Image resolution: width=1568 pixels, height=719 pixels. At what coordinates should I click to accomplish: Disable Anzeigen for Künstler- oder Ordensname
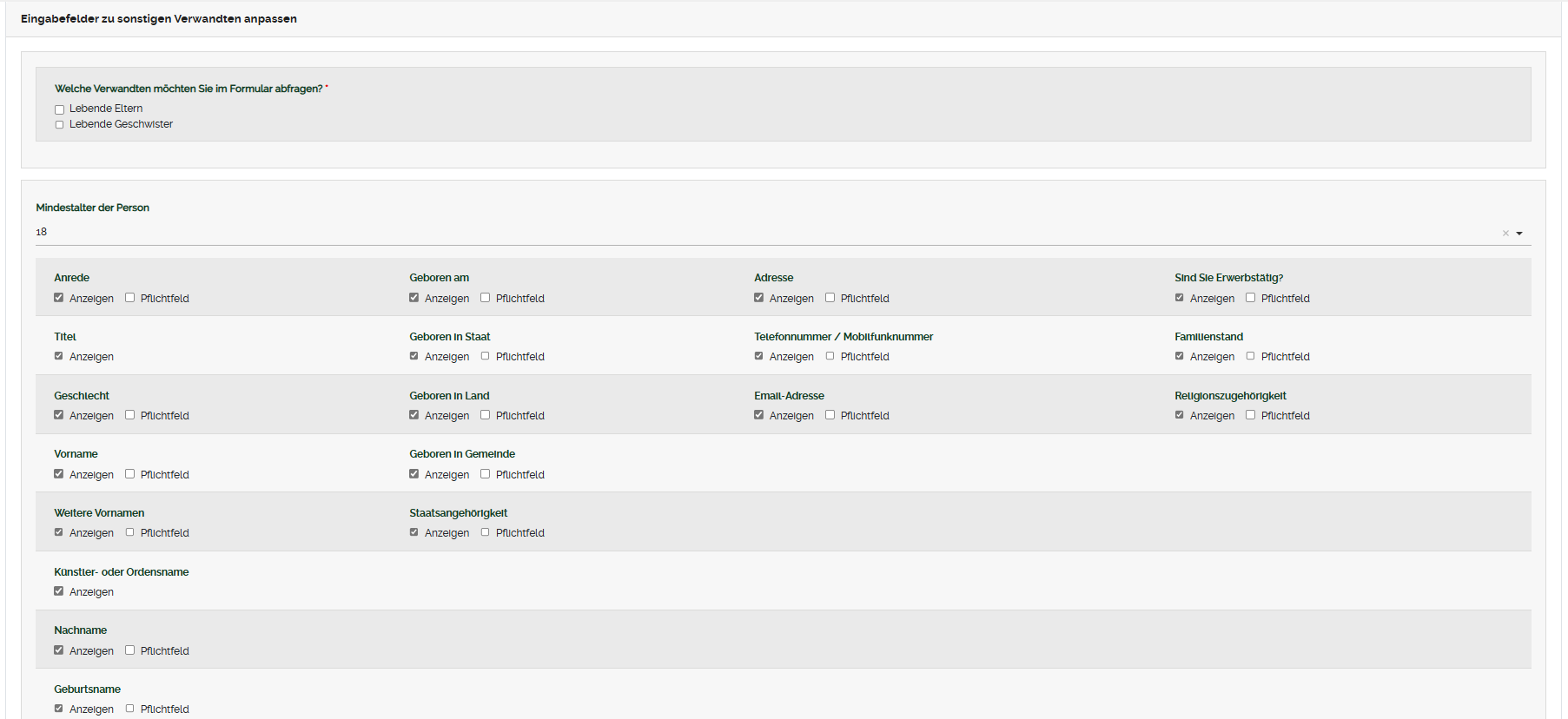click(x=59, y=591)
